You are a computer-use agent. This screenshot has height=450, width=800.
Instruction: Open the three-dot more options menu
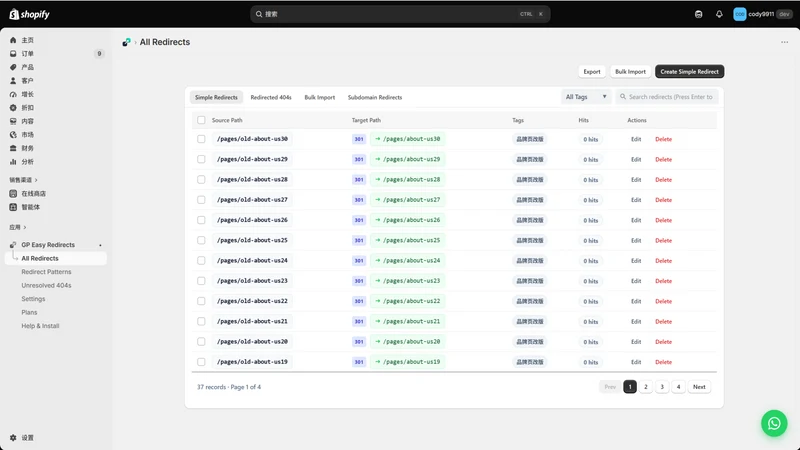click(x=784, y=42)
